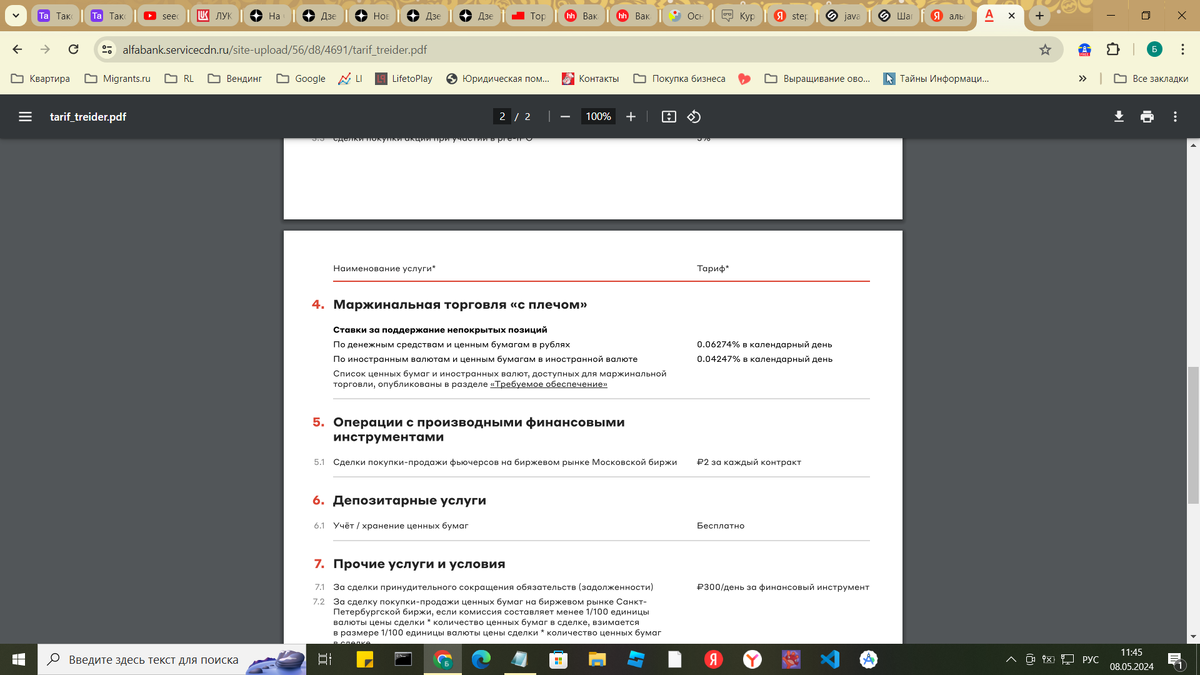Open the PDF viewer's more options menu
The image size is (1200, 675).
click(1175, 116)
